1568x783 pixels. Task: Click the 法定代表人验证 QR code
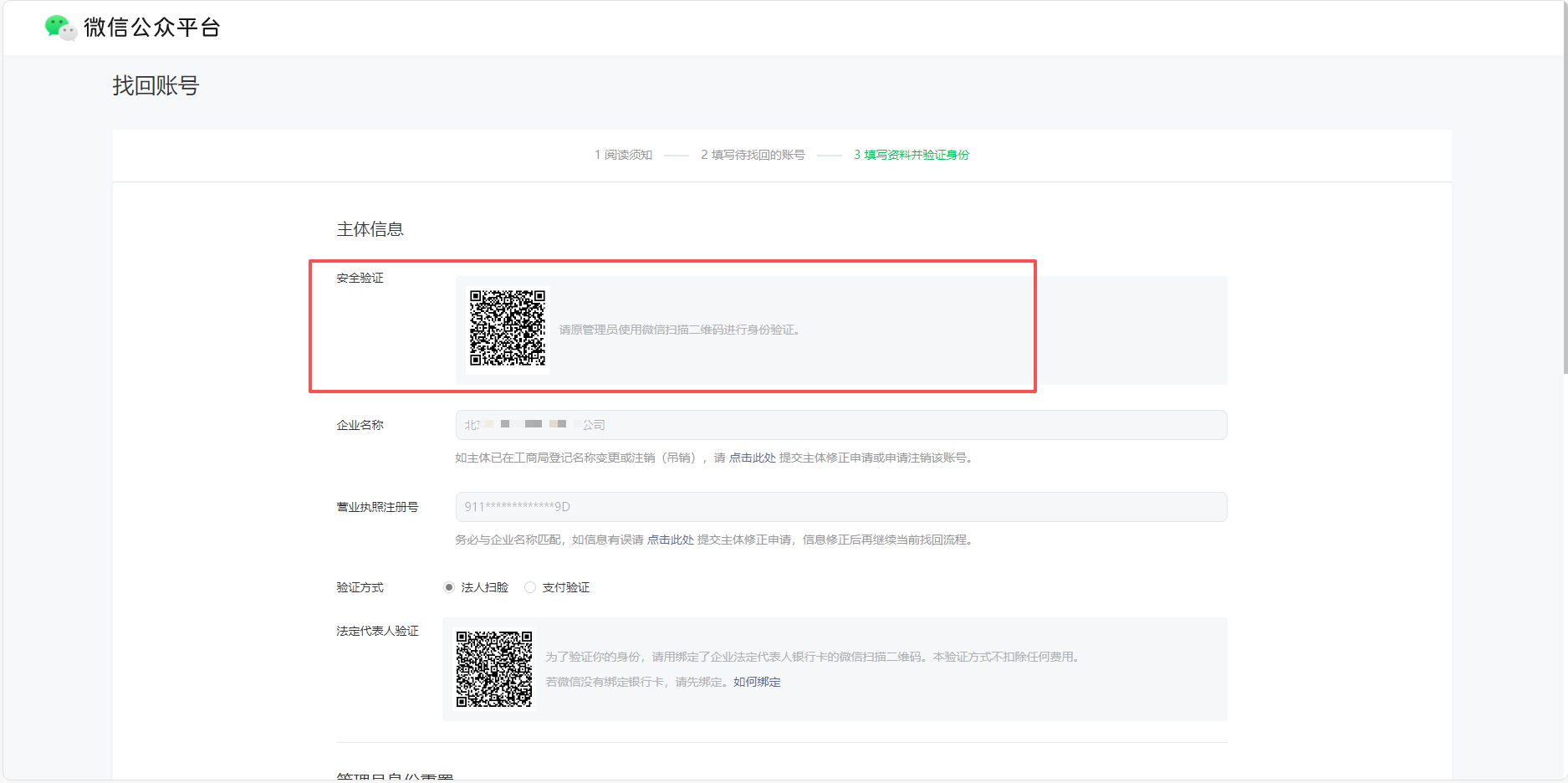494,669
